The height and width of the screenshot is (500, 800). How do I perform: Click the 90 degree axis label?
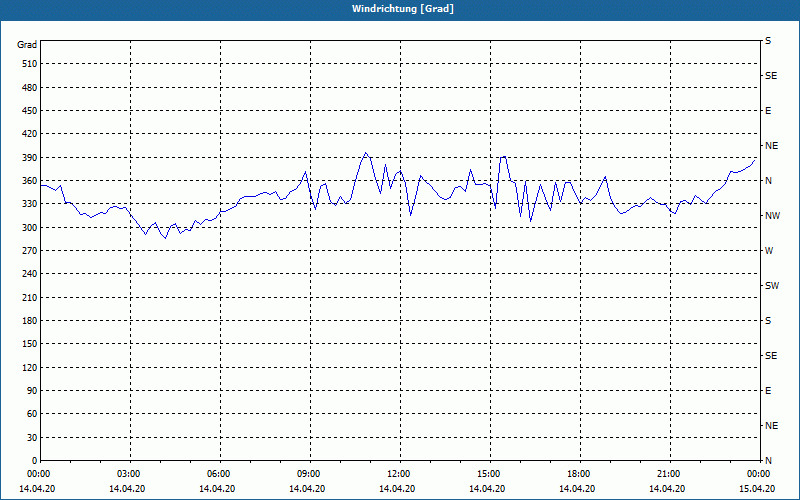pyautogui.click(x=32, y=391)
